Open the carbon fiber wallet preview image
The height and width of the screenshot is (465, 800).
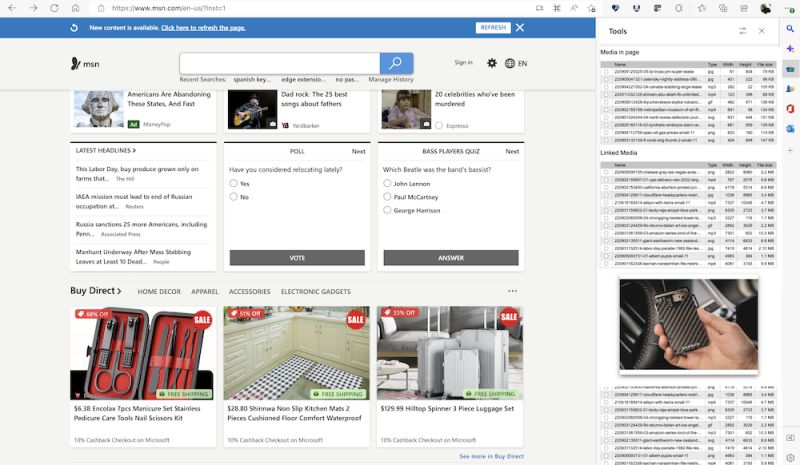(x=689, y=324)
